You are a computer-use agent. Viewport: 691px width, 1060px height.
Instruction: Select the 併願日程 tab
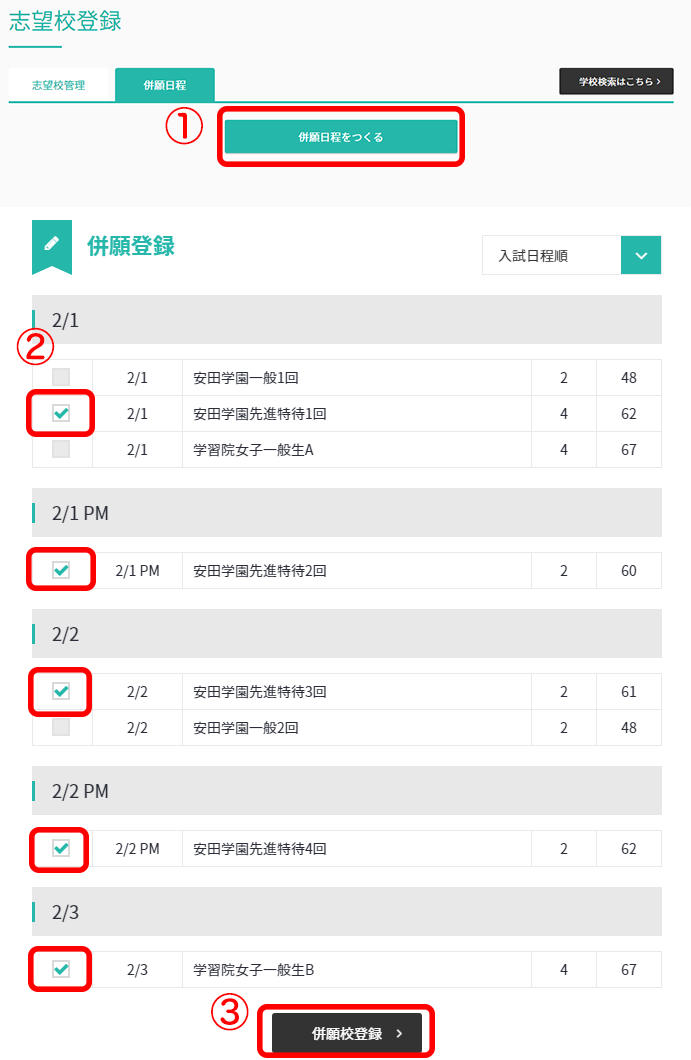[x=164, y=85]
